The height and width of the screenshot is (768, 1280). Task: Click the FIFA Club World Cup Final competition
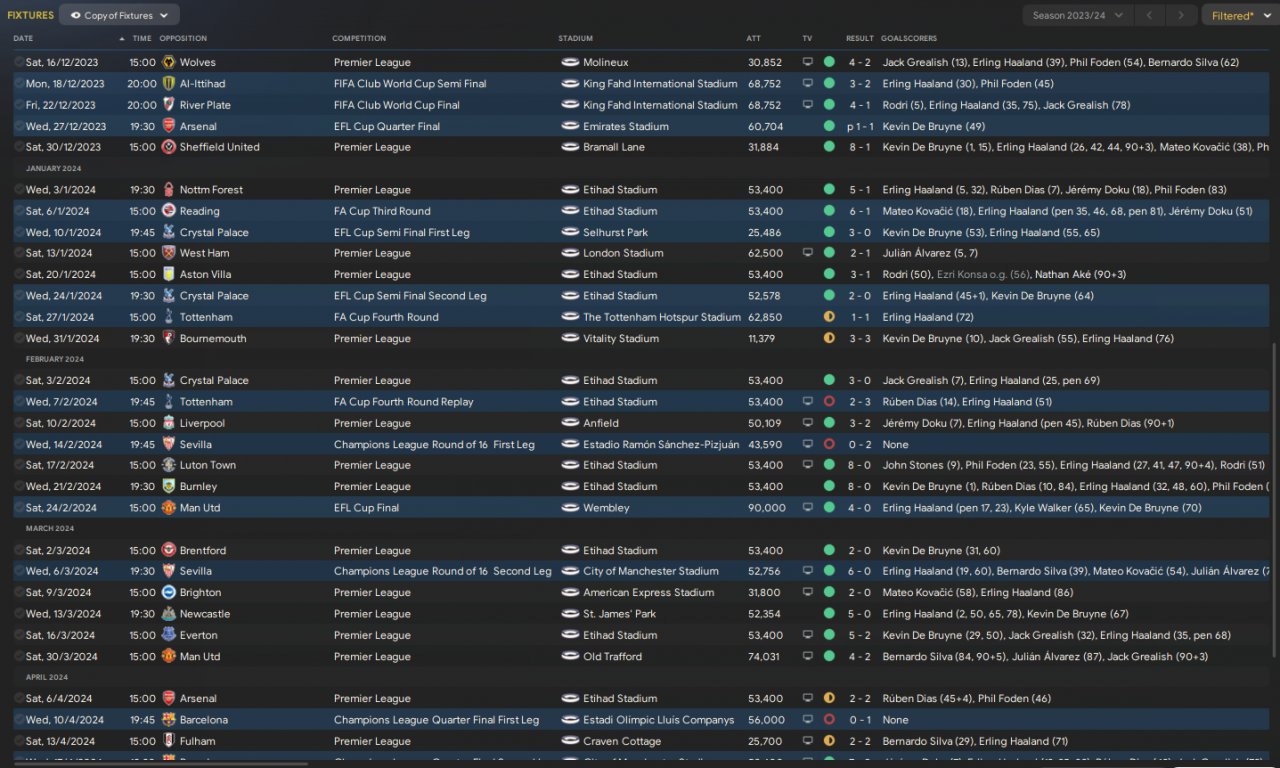397,105
